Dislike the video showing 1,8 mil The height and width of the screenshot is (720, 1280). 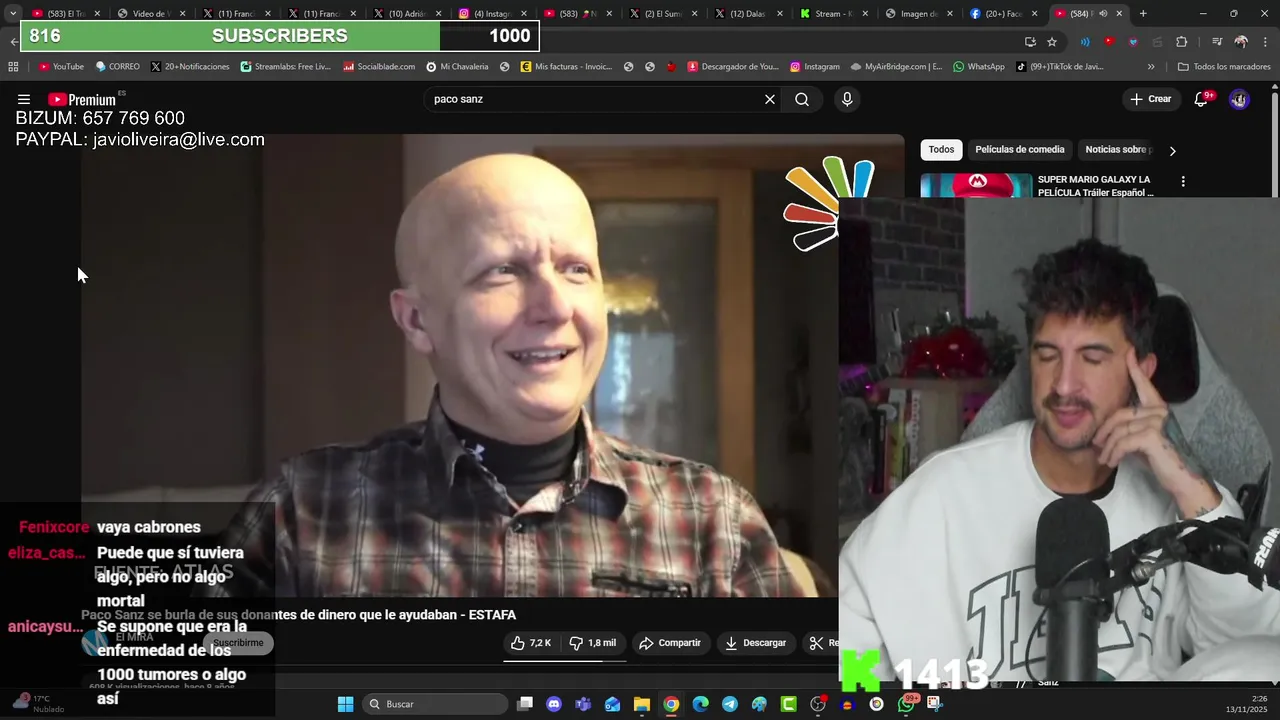pyautogui.click(x=594, y=643)
